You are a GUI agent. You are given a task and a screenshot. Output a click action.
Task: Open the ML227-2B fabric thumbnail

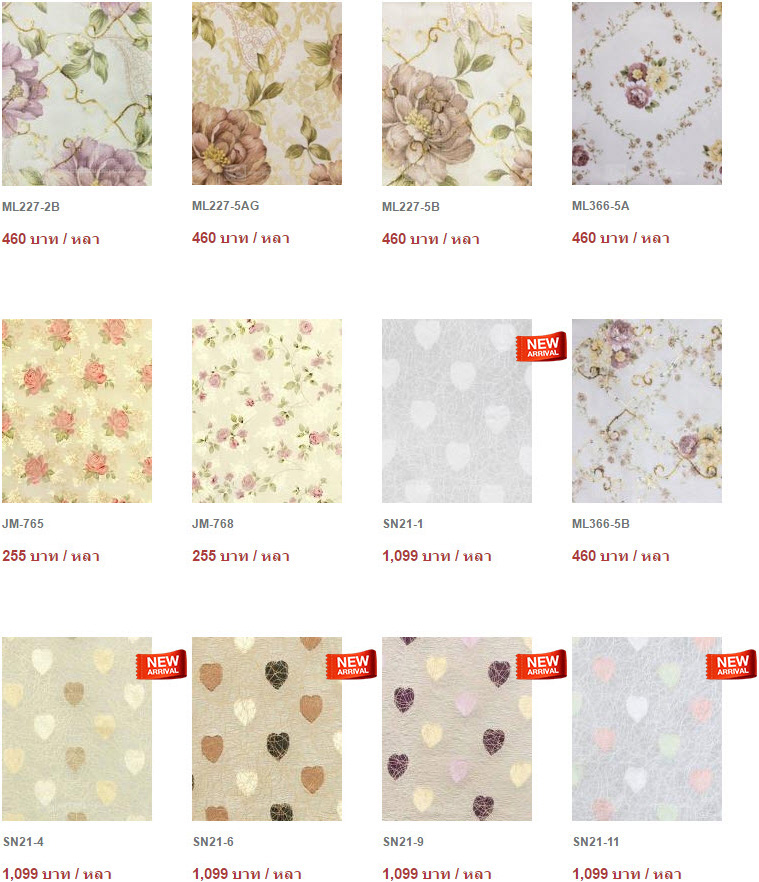(77, 93)
